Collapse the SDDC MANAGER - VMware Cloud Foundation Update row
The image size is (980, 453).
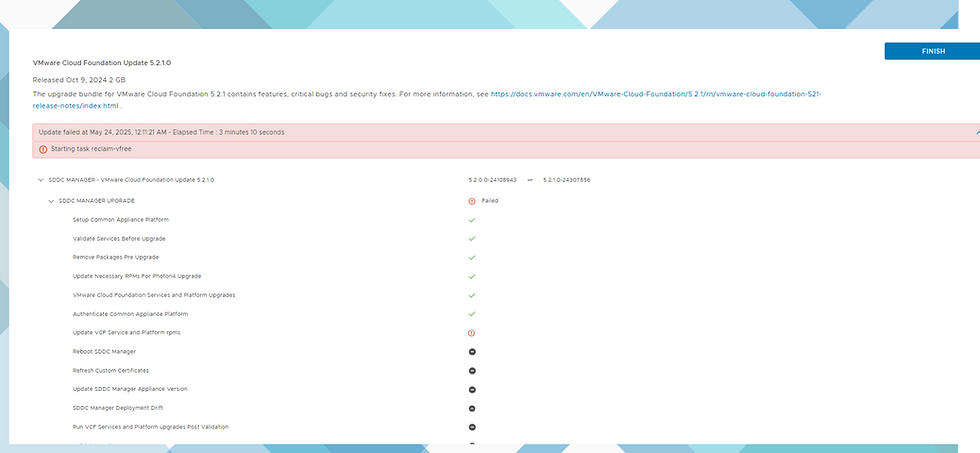pyautogui.click(x=41, y=180)
